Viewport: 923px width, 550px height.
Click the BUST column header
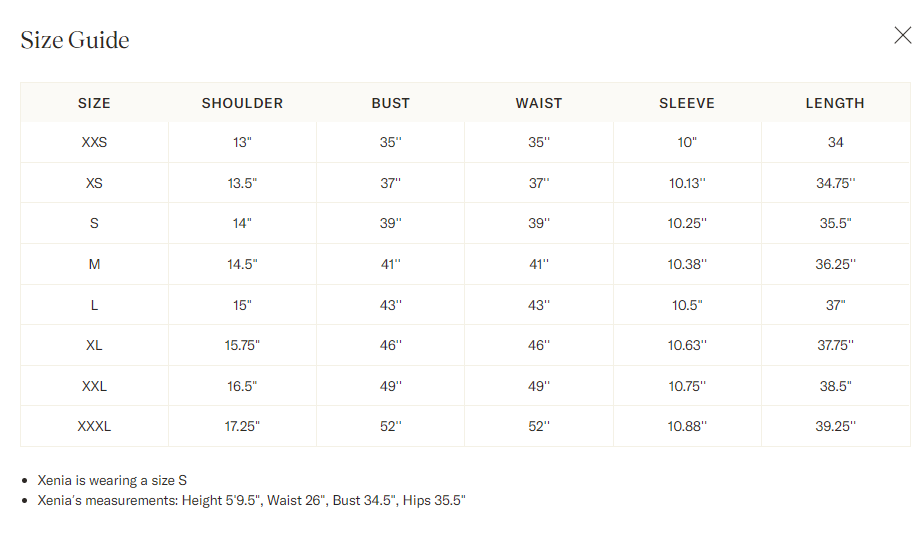click(x=390, y=103)
